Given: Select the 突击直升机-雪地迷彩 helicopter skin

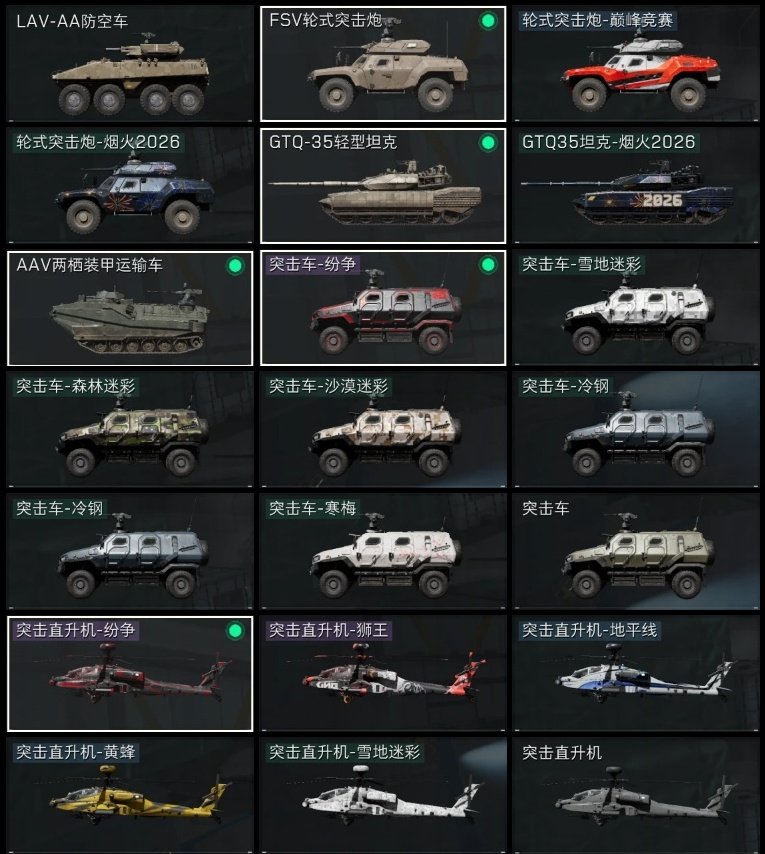Looking at the screenshot, I should tap(383, 795).
